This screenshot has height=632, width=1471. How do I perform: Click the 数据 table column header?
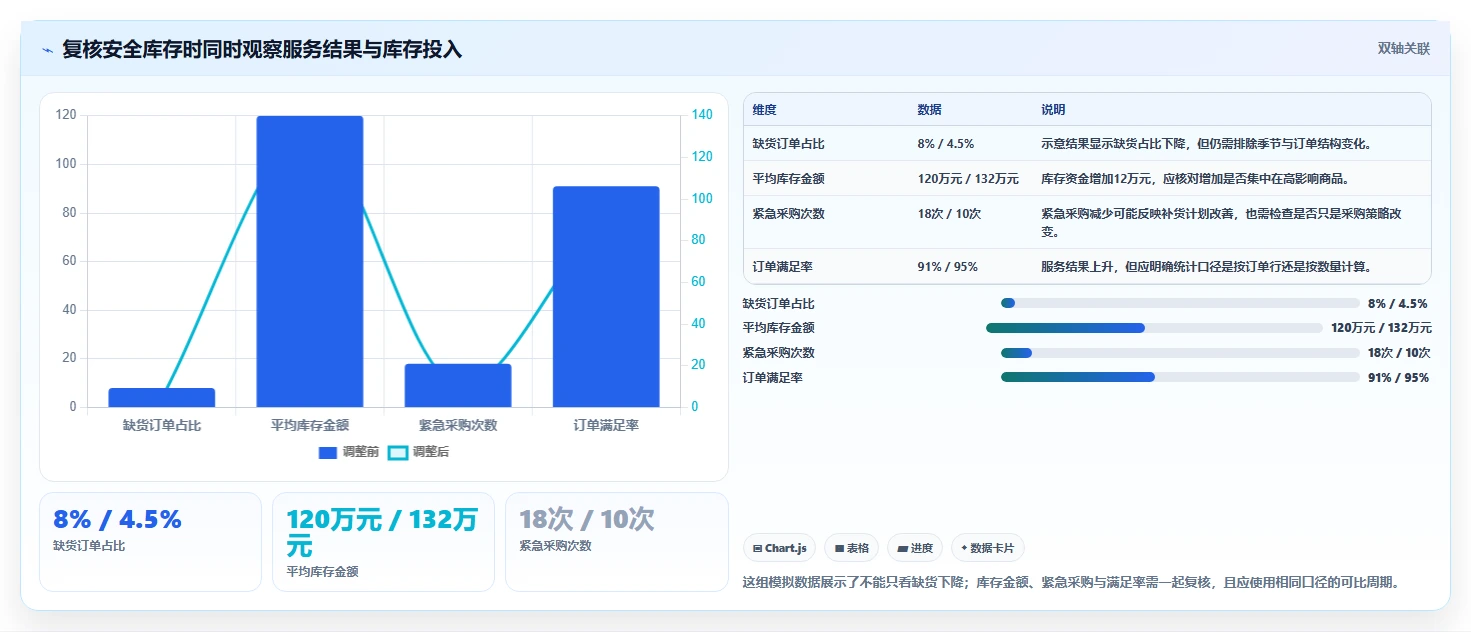929,110
